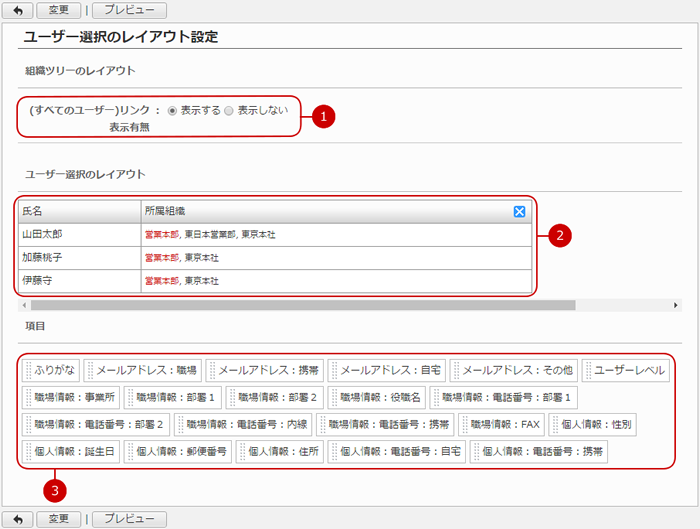Click the horizontal scrollbar under the user table
The image size is (700, 529).
tap(300, 305)
